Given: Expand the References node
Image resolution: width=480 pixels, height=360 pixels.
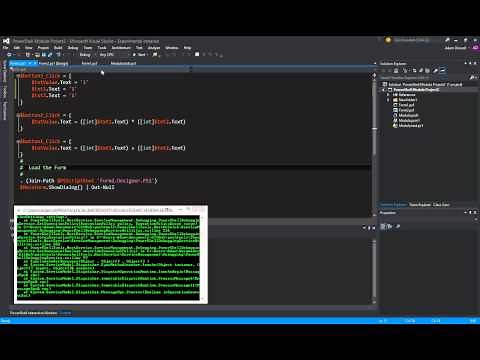Looking at the screenshot, I should click(388, 95).
